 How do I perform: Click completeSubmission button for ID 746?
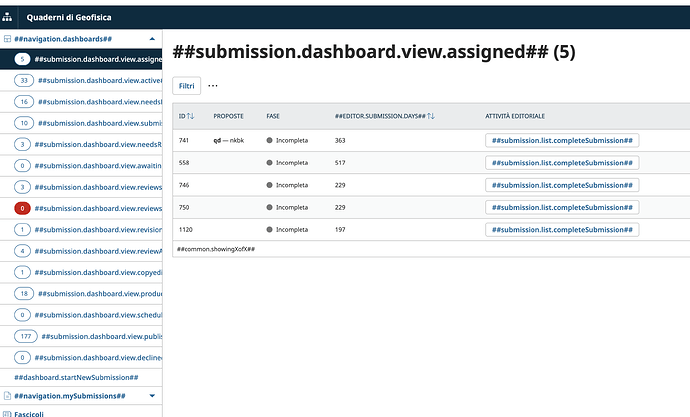click(x=562, y=185)
